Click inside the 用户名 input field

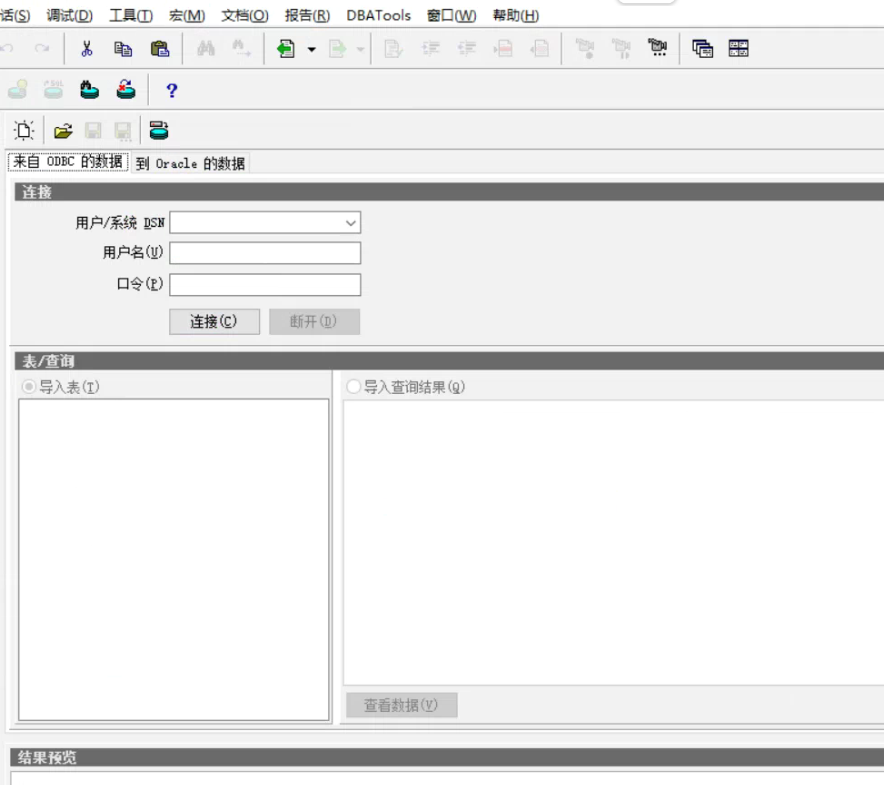coord(264,252)
